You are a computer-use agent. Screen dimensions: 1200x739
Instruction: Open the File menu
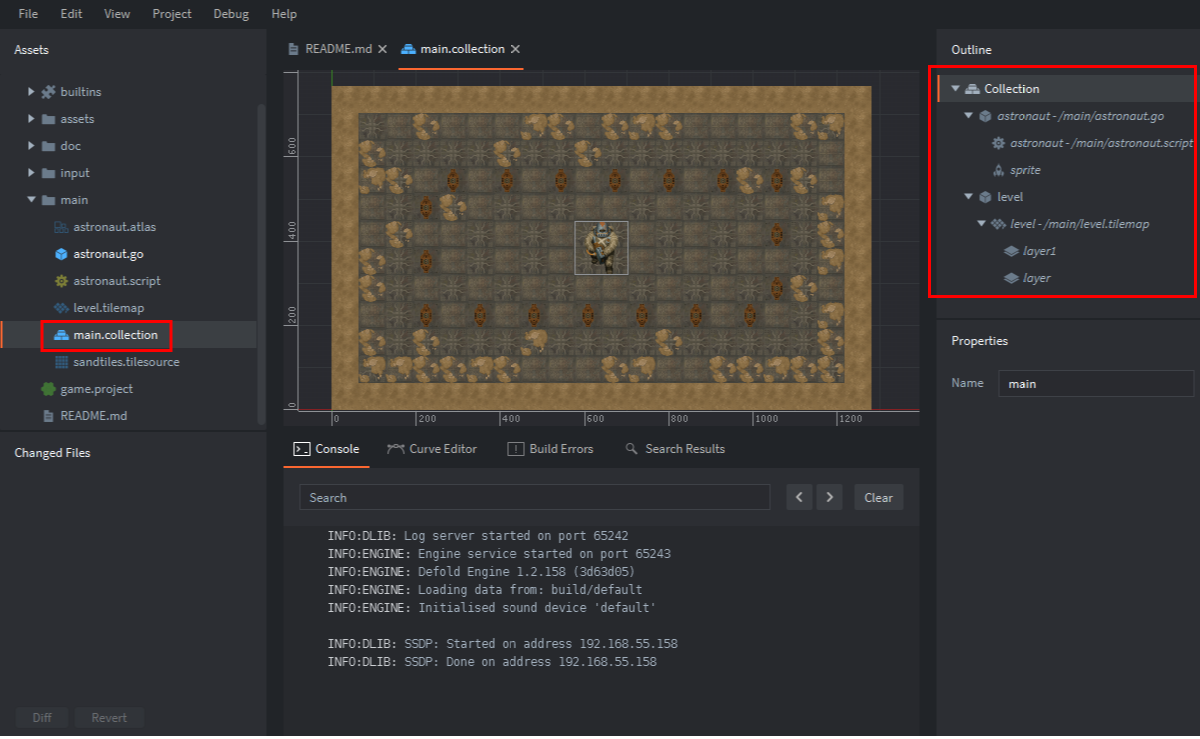pos(28,14)
